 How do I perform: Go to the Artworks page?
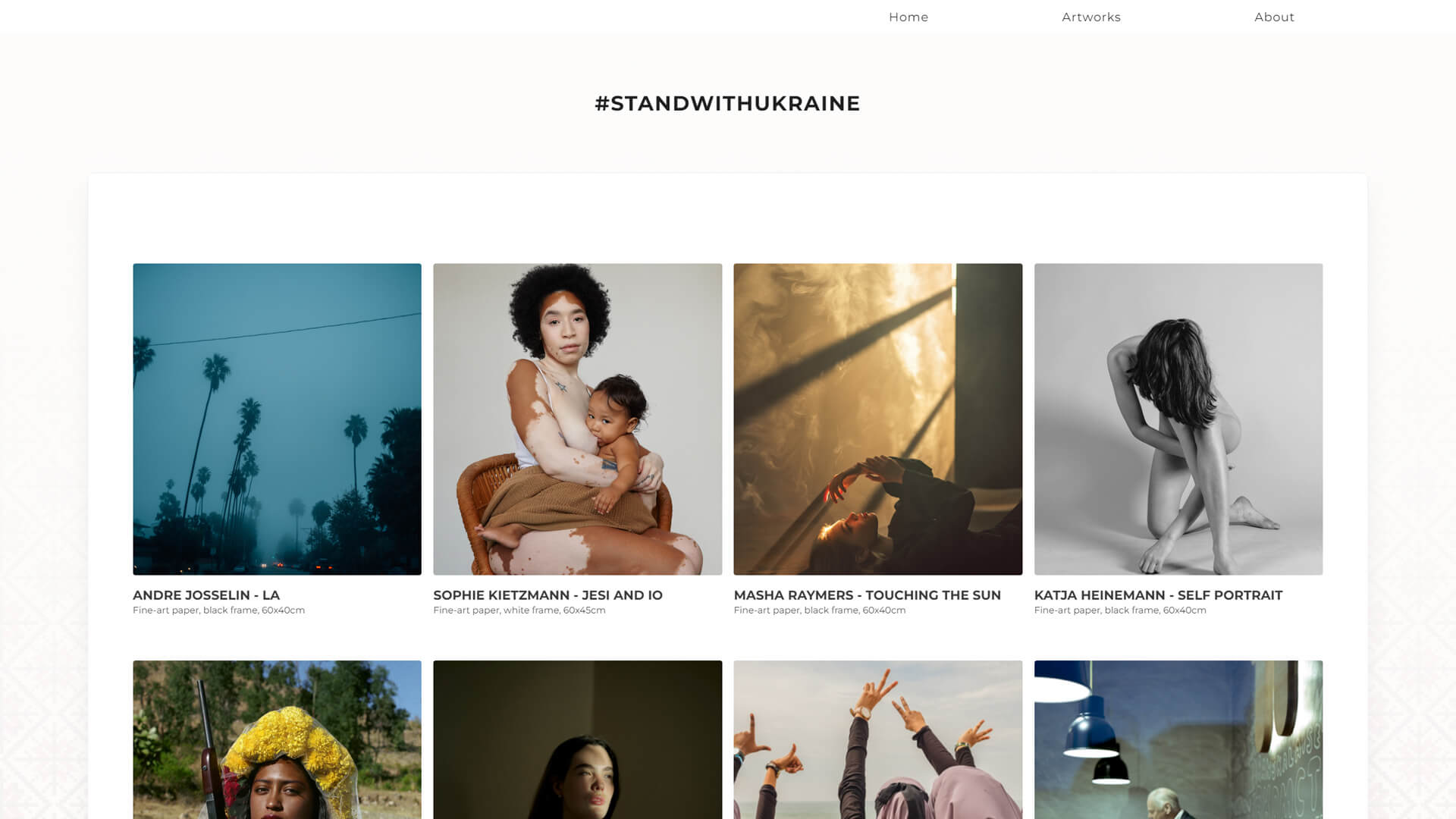pyautogui.click(x=1090, y=17)
